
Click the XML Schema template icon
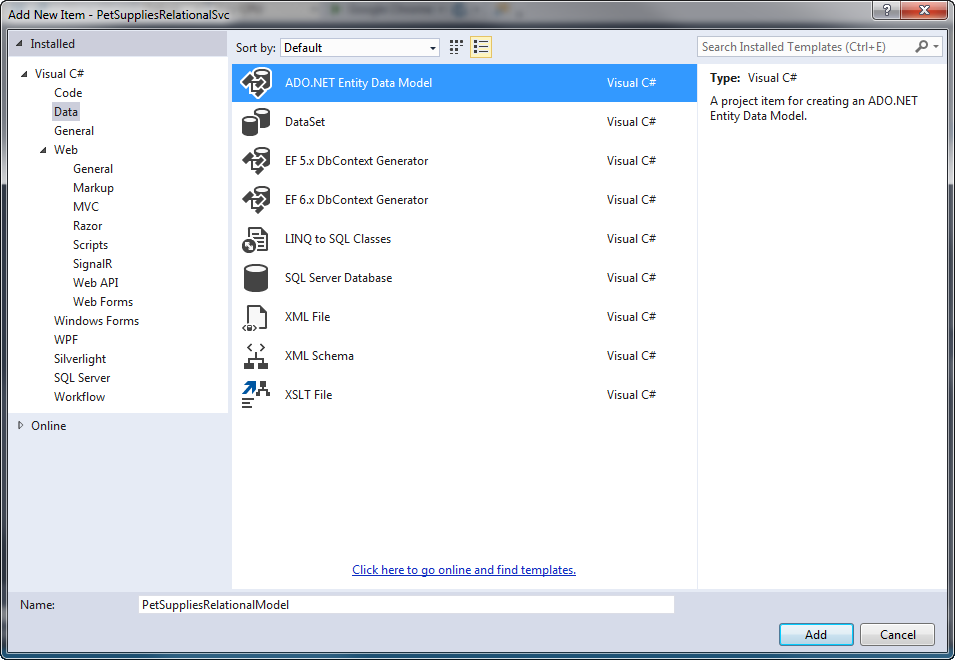256,356
